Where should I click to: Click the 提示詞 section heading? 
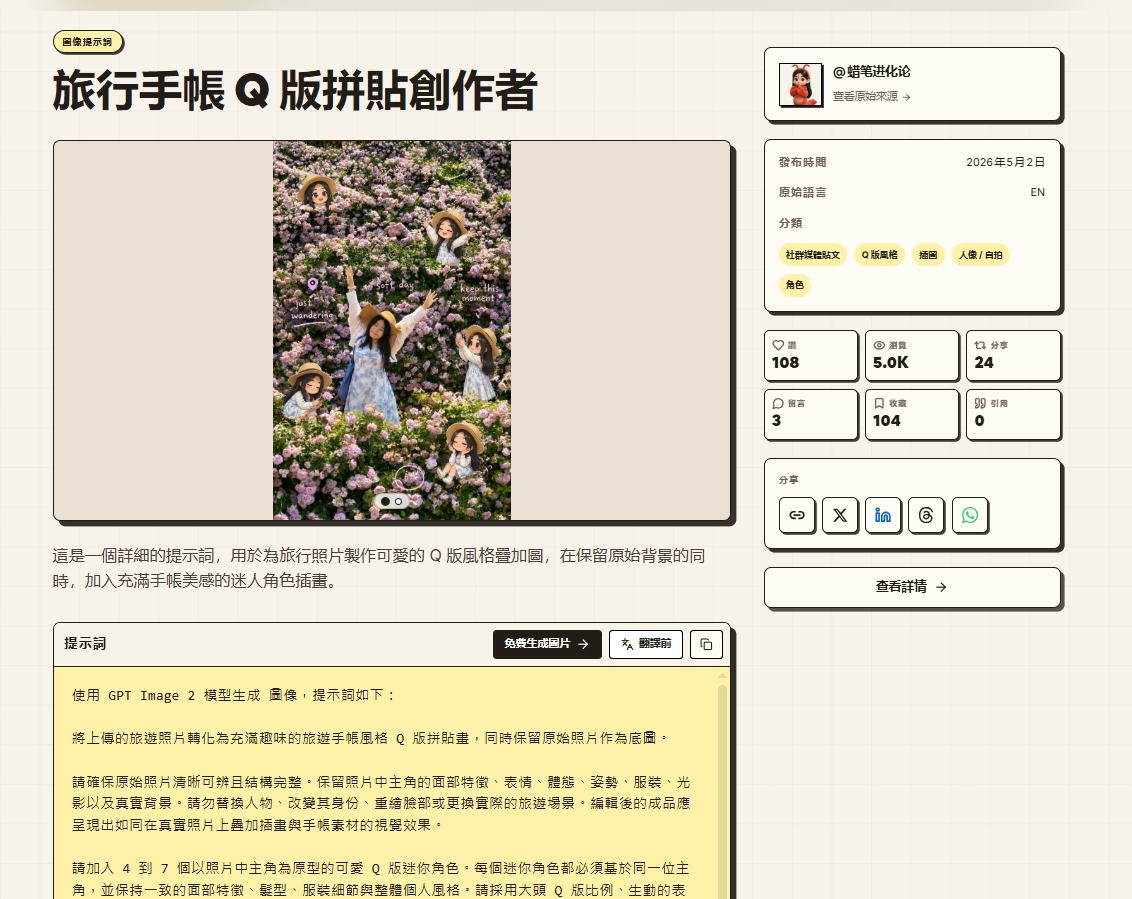pyautogui.click(x=85, y=643)
